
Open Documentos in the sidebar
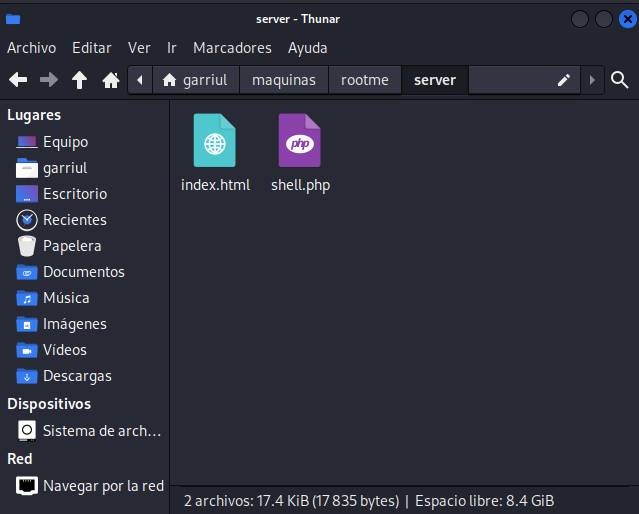85,272
